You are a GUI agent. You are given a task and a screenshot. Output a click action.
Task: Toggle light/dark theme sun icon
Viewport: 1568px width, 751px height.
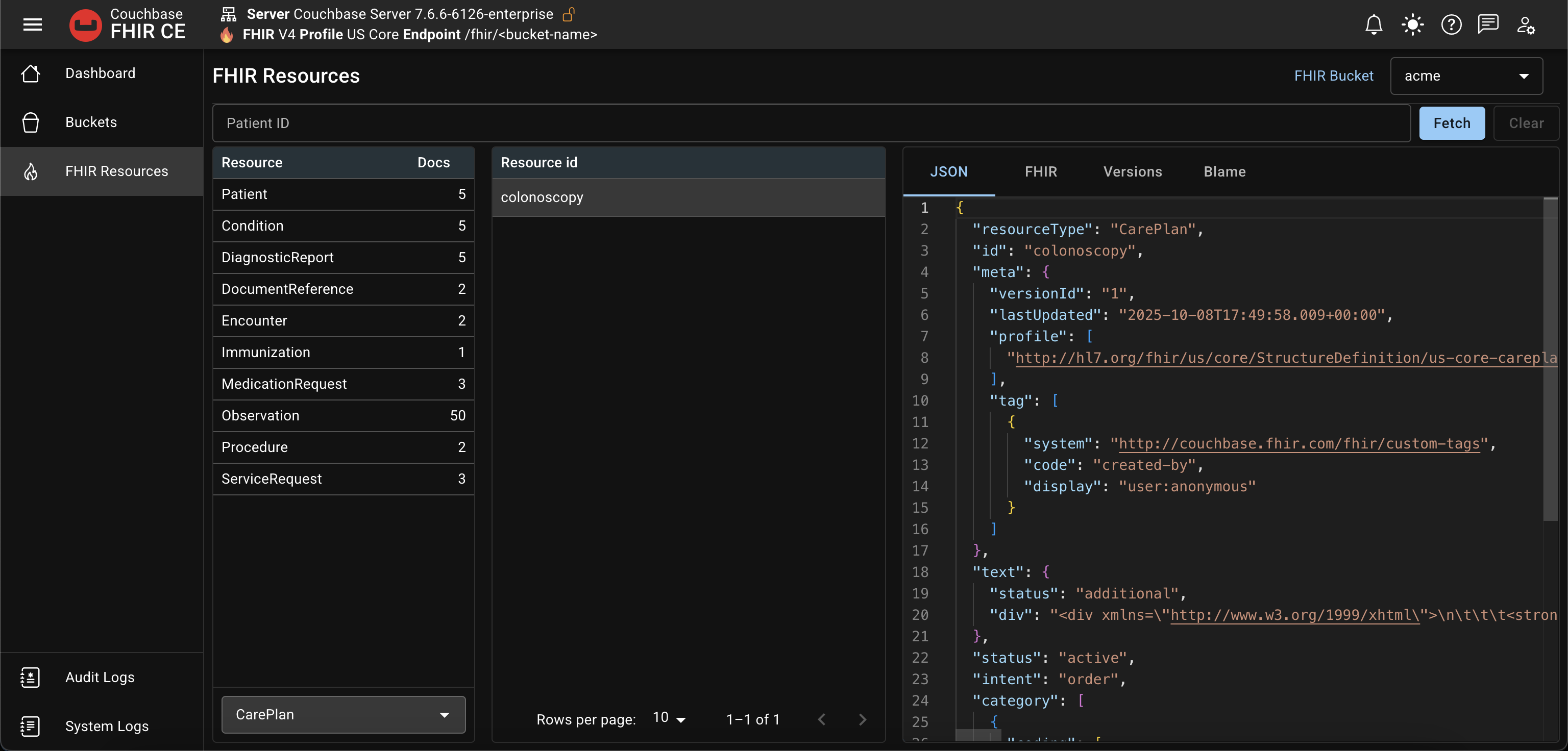tap(1412, 25)
